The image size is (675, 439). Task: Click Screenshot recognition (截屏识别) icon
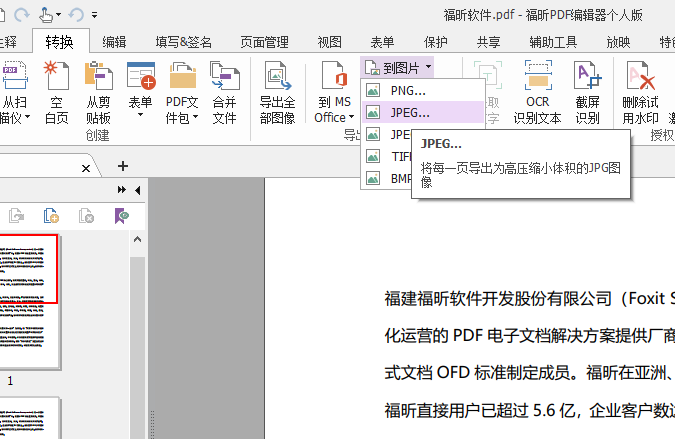[x=588, y=76]
